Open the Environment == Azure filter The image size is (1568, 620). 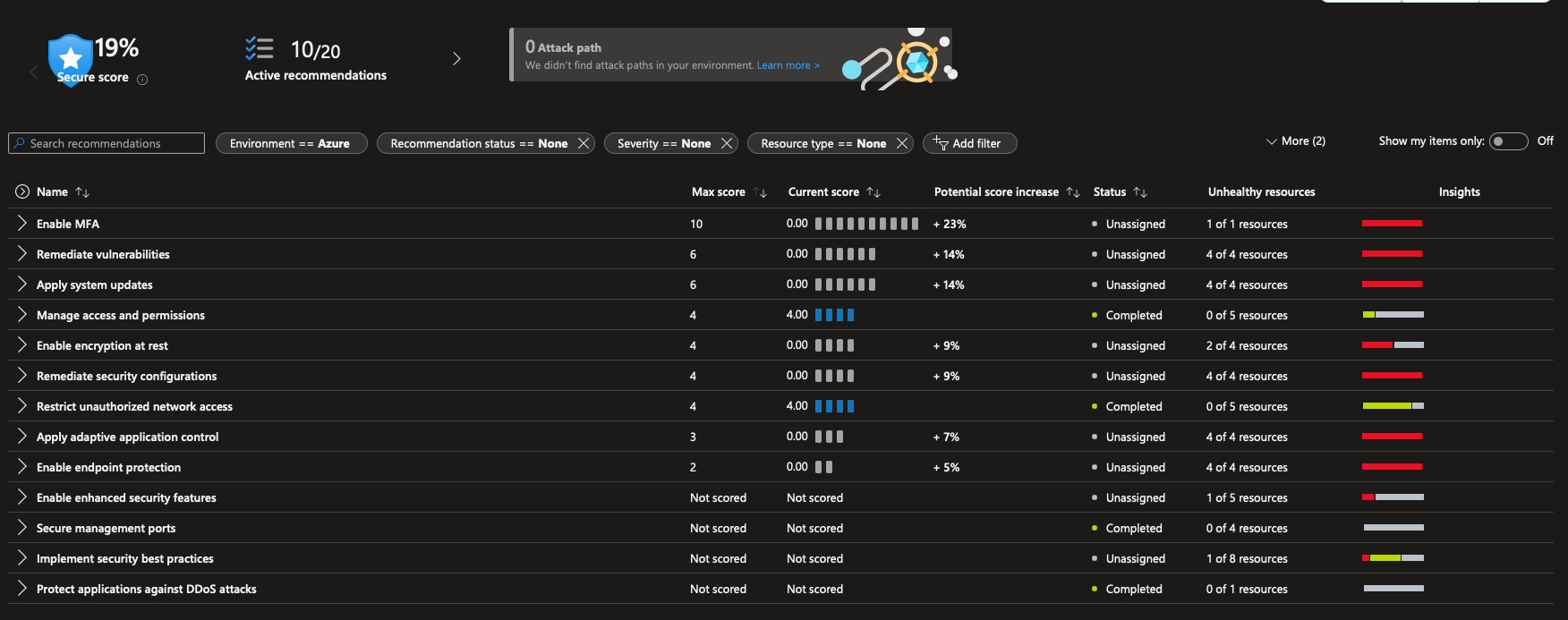click(x=291, y=143)
